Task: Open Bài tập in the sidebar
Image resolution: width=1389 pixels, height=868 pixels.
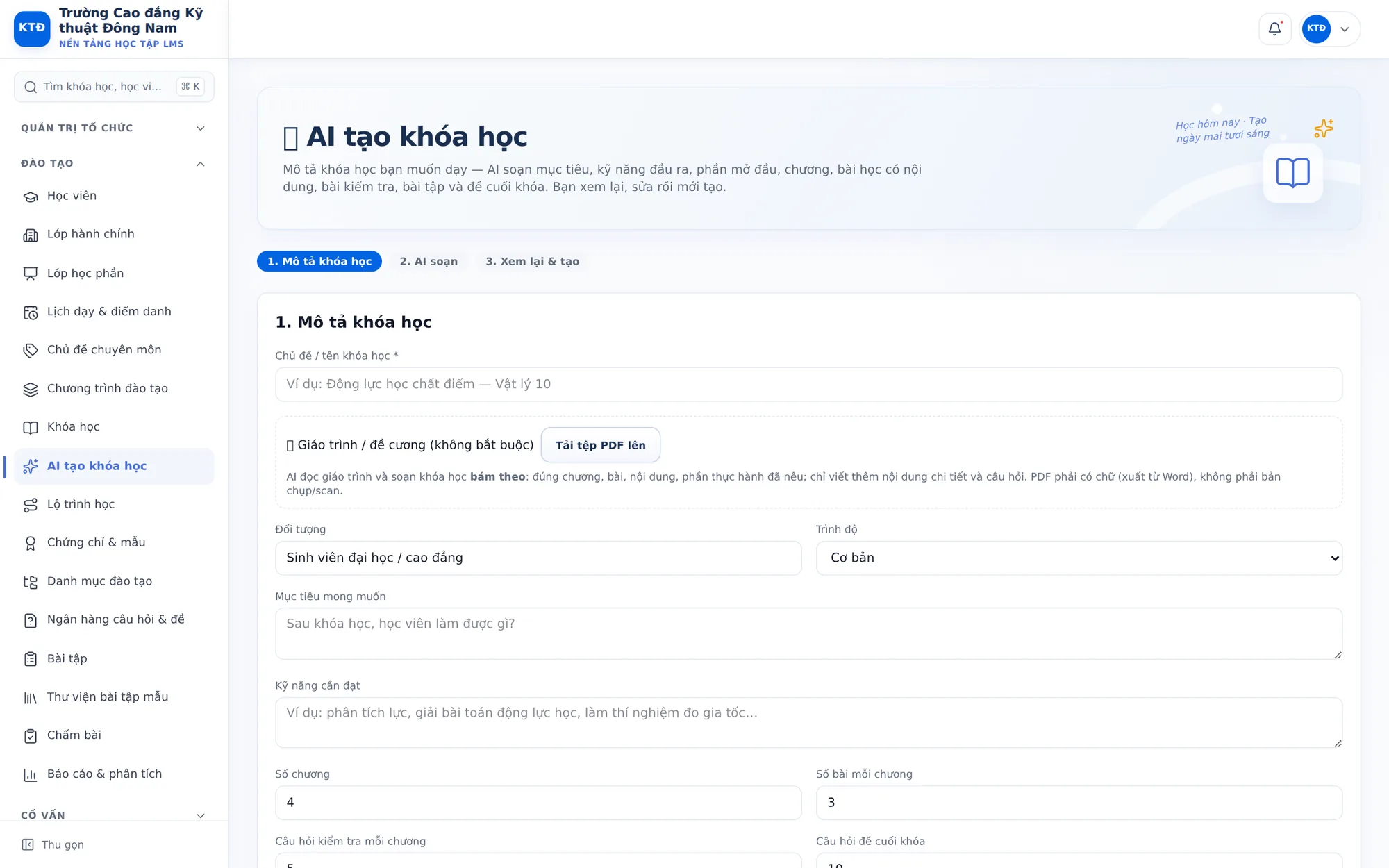Action: pyautogui.click(x=114, y=658)
